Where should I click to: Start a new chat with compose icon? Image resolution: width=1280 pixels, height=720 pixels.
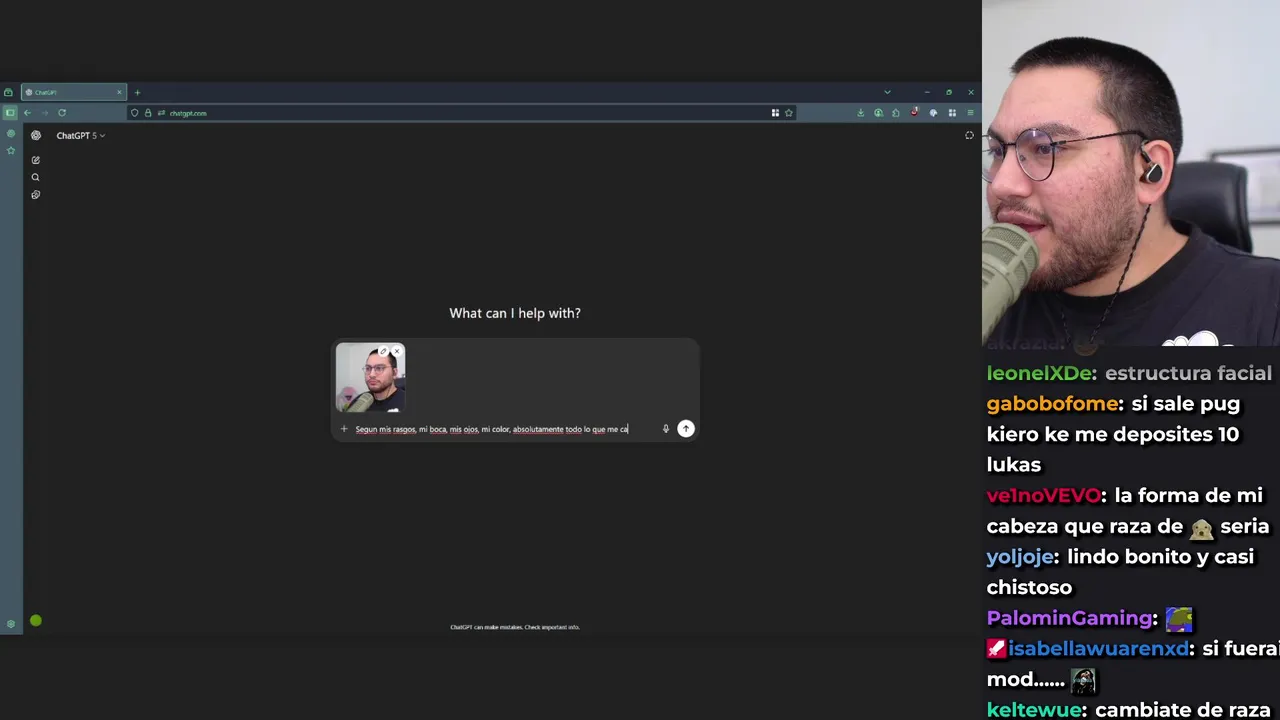(x=35, y=160)
